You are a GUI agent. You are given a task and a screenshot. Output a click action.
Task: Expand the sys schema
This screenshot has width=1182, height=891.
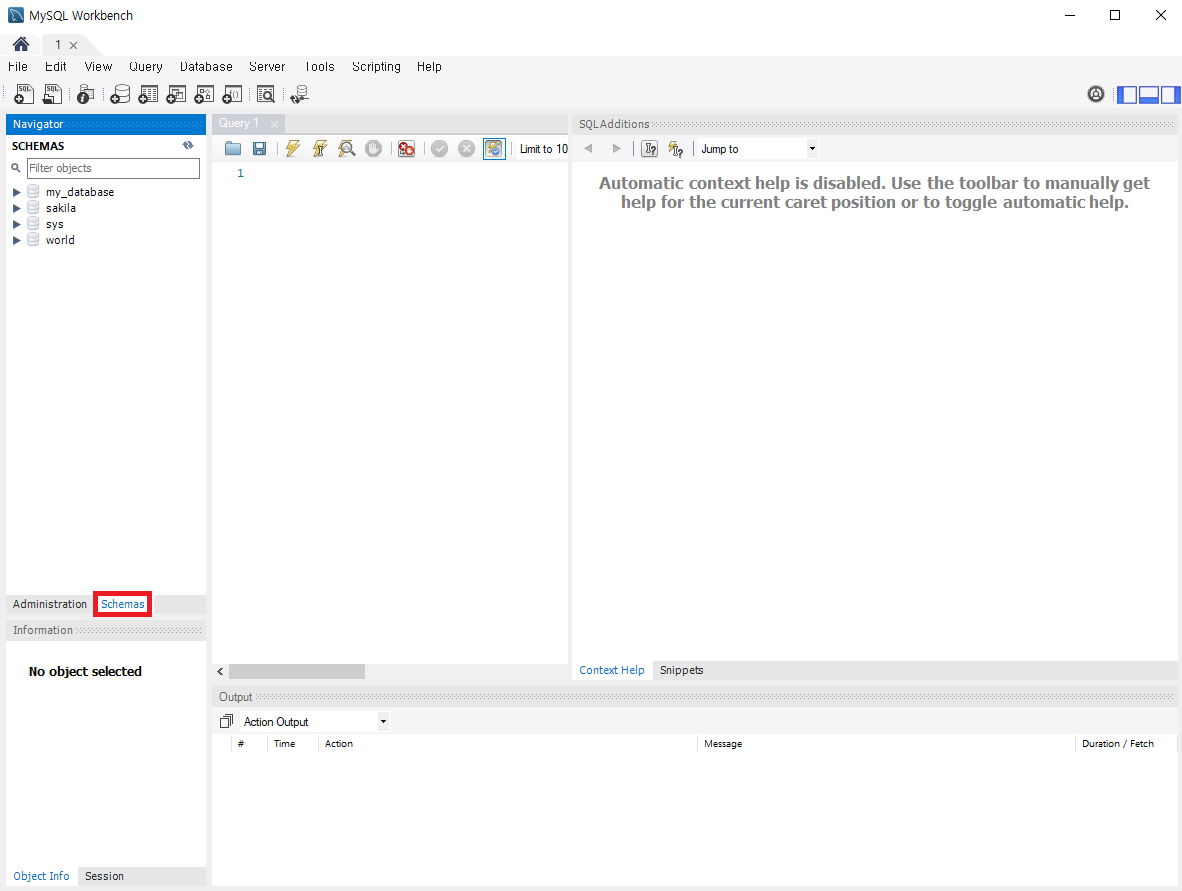(x=17, y=224)
